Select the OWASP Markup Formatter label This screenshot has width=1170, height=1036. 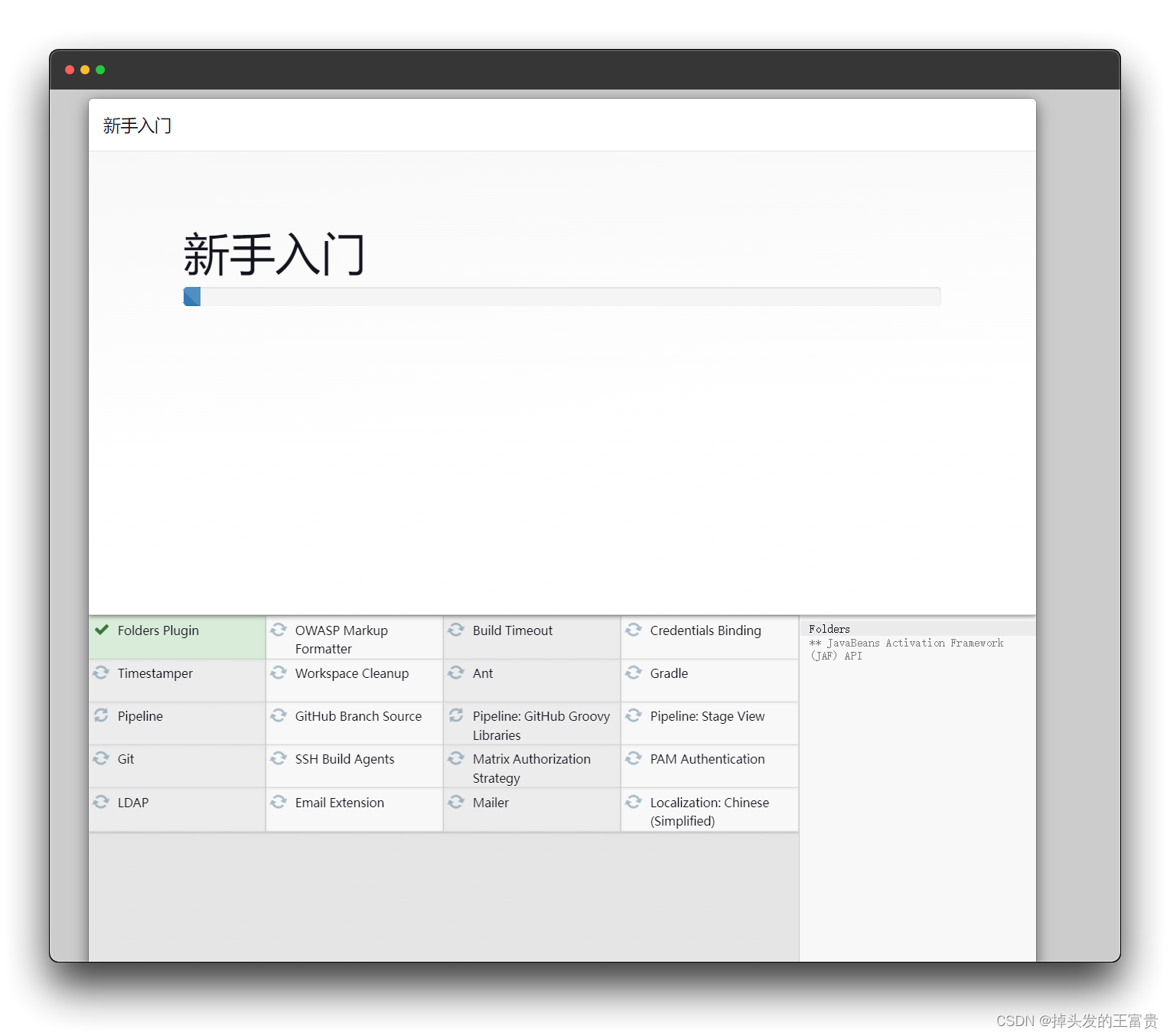(341, 640)
